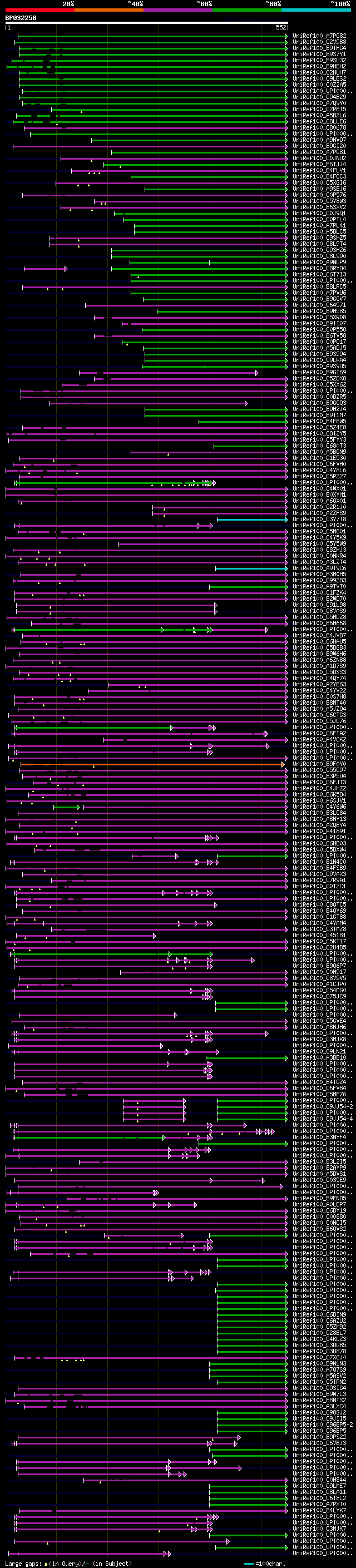Select label UniRef100_A1D7S9

coord(319,666)
